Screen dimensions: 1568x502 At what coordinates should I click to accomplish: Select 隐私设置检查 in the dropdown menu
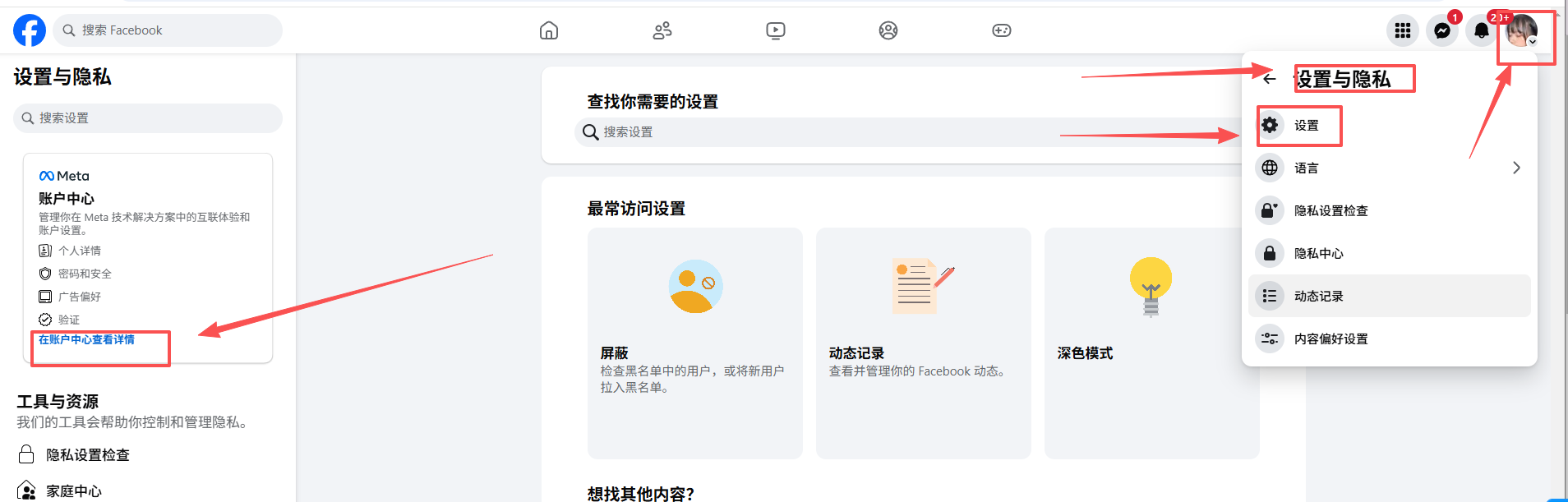[1330, 210]
